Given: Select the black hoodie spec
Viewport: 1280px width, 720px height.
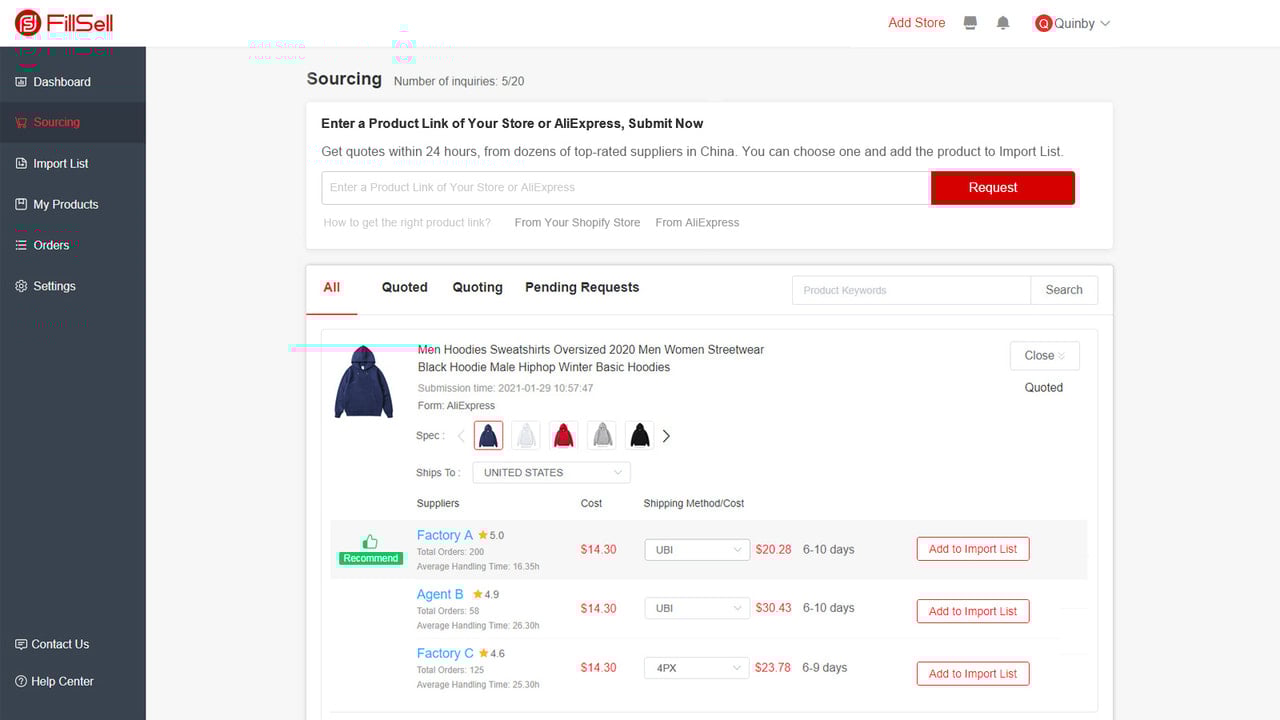Looking at the screenshot, I should click(640, 435).
